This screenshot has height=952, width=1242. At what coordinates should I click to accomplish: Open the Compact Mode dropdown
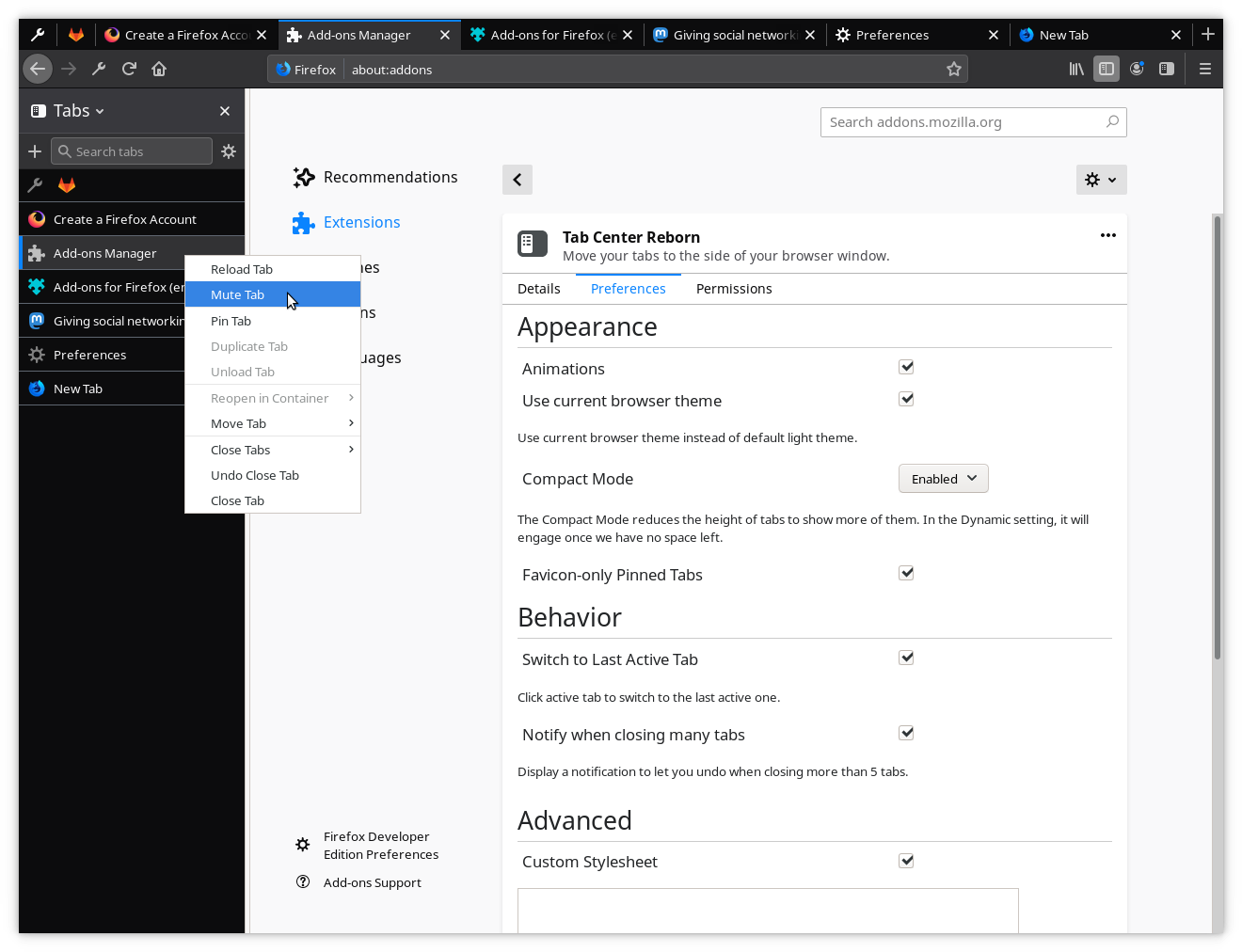pyautogui.click(x=944, y=479)
